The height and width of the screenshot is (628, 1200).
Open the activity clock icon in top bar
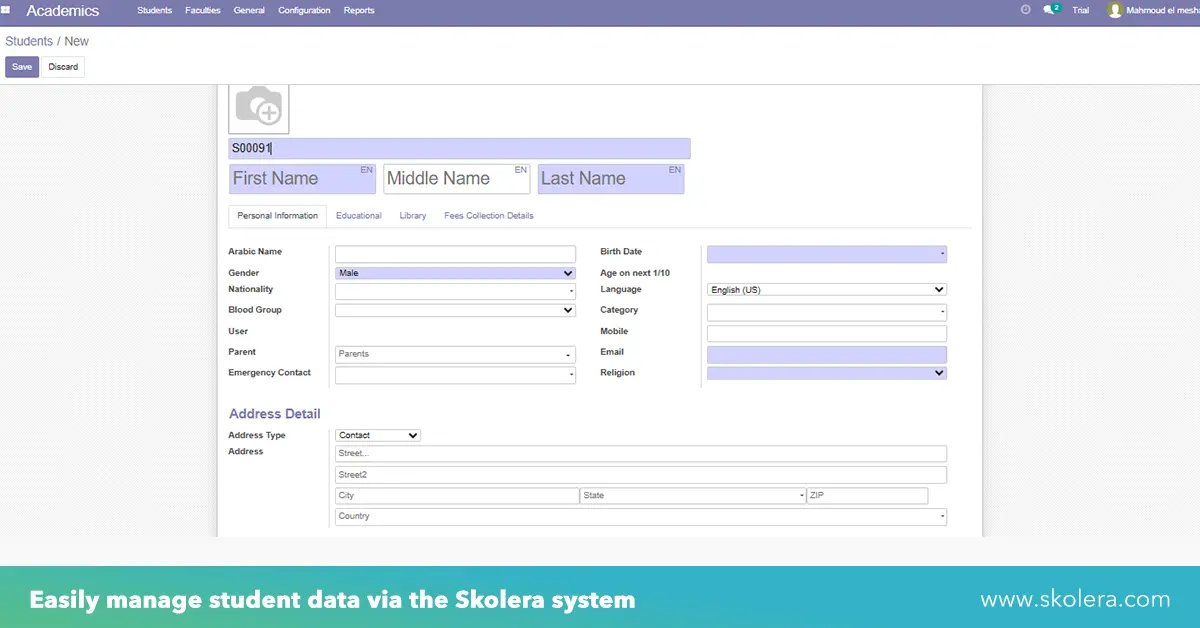[1024, 10]
